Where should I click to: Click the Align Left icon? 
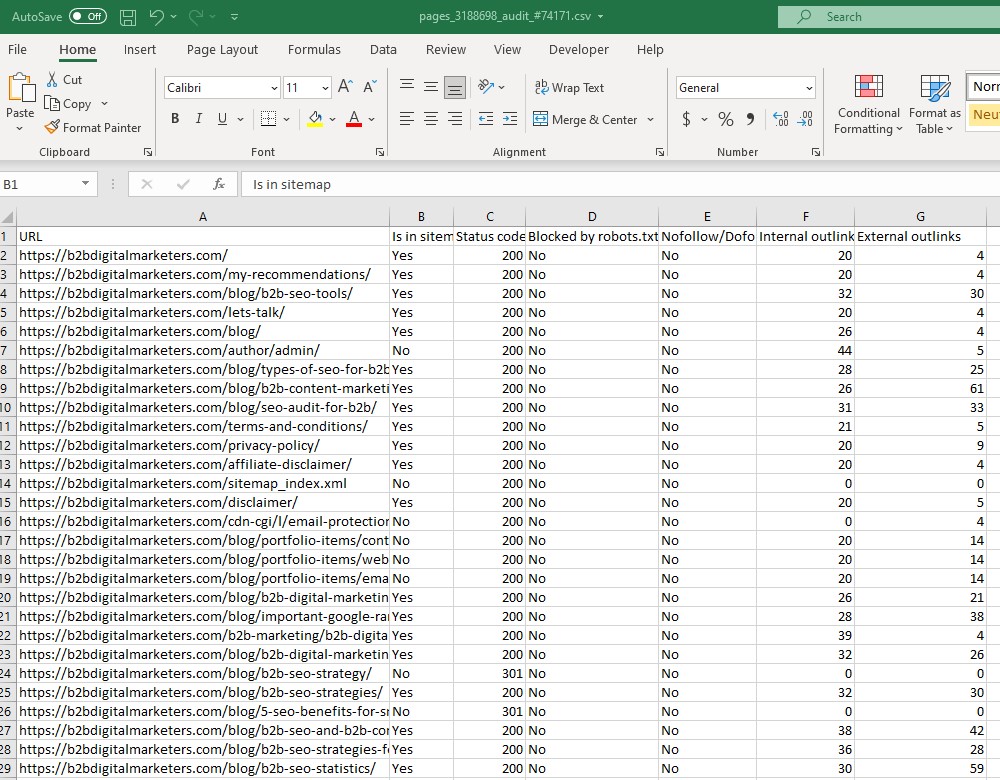tap(407, 119)
